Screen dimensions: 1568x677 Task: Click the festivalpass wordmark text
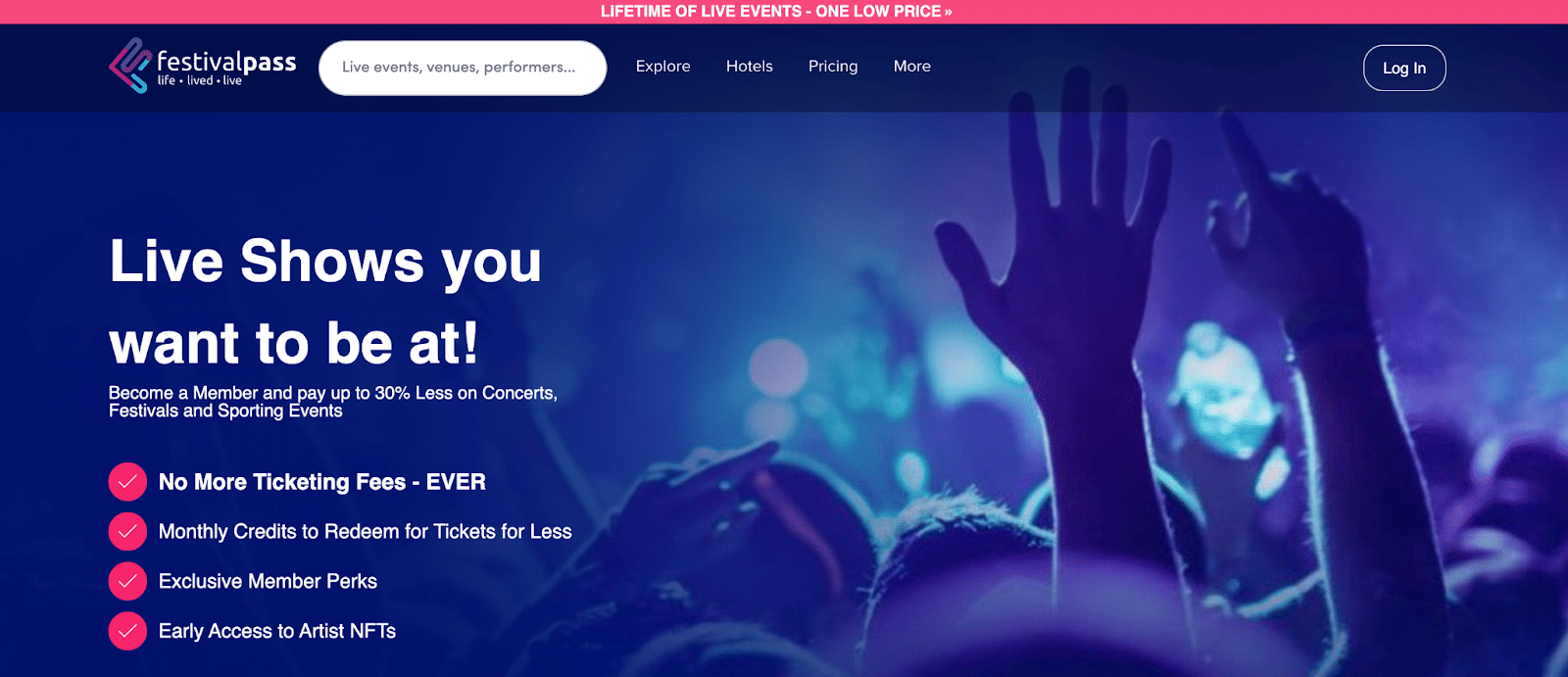[x=226, y=61]
